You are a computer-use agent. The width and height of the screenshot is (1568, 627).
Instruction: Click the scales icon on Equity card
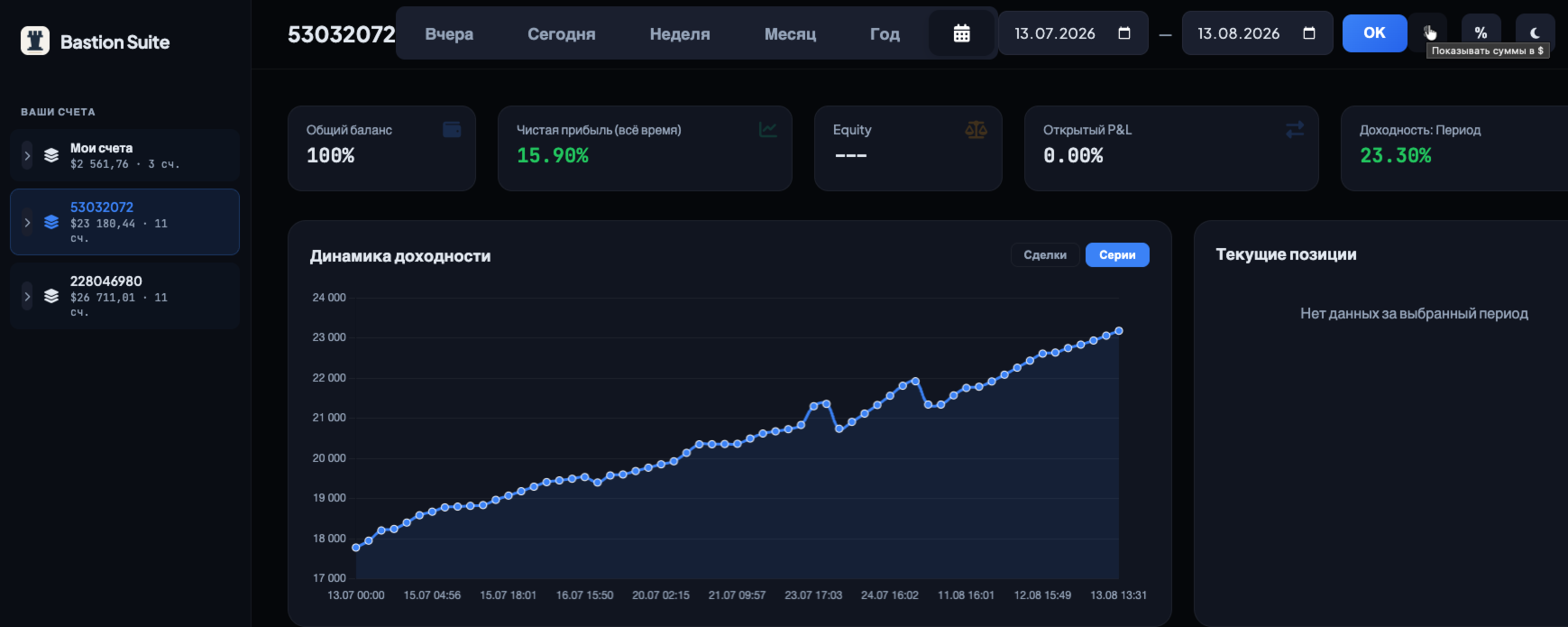pos(976,130)
